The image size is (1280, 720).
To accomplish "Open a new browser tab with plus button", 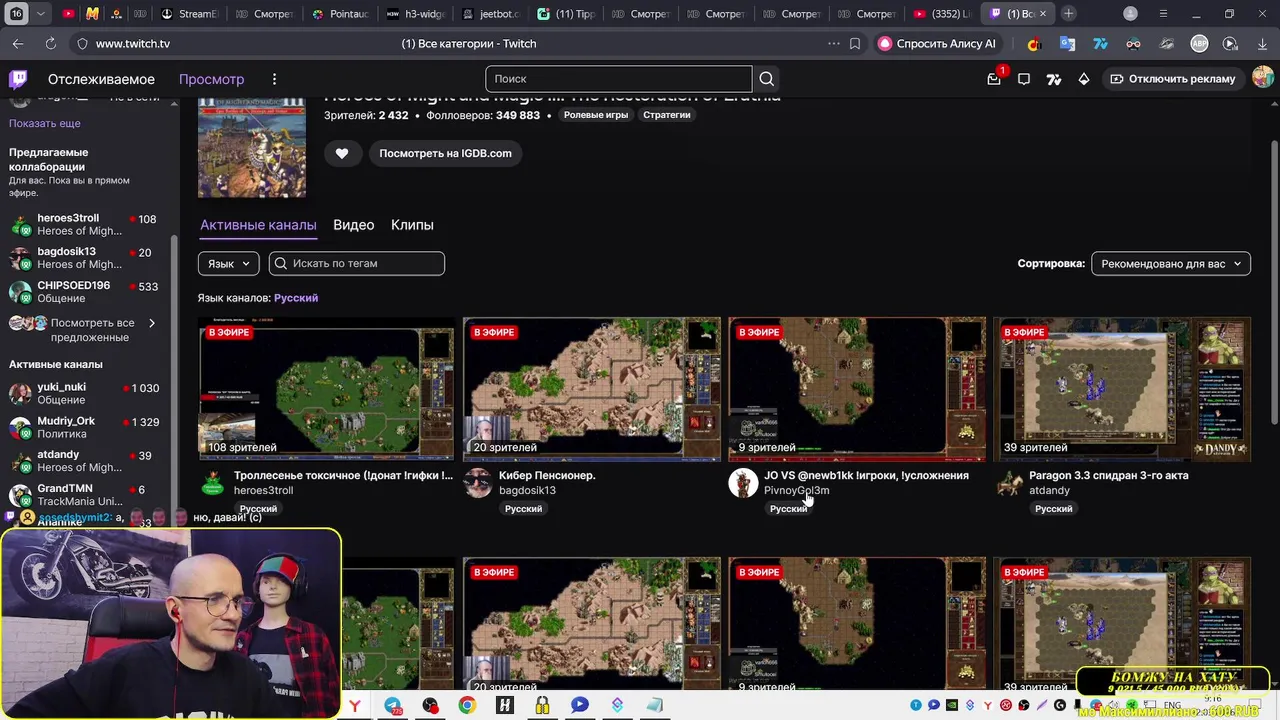I will pyautogui.click(x=1069, y=14).
